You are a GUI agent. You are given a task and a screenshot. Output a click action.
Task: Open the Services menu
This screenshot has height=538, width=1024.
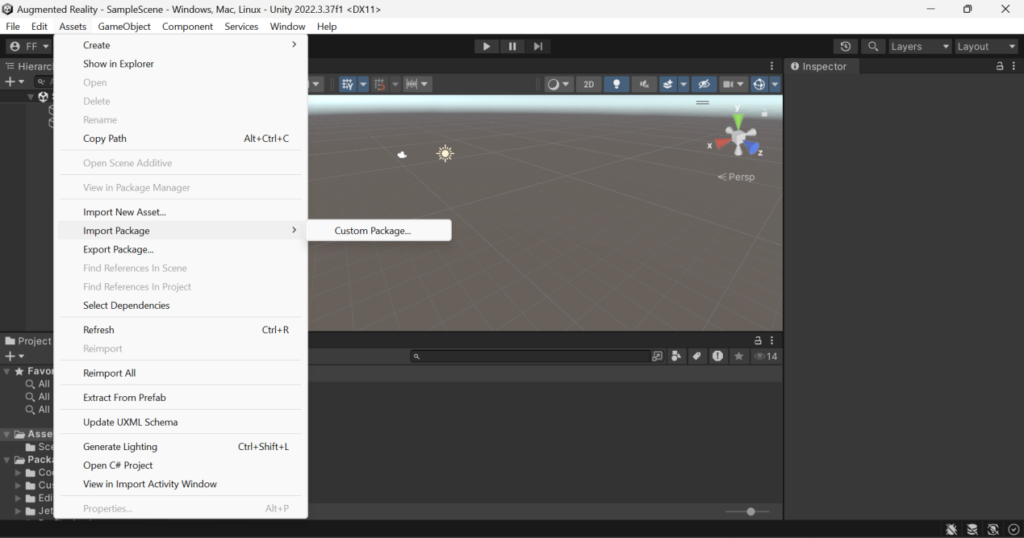click(241, 26)
